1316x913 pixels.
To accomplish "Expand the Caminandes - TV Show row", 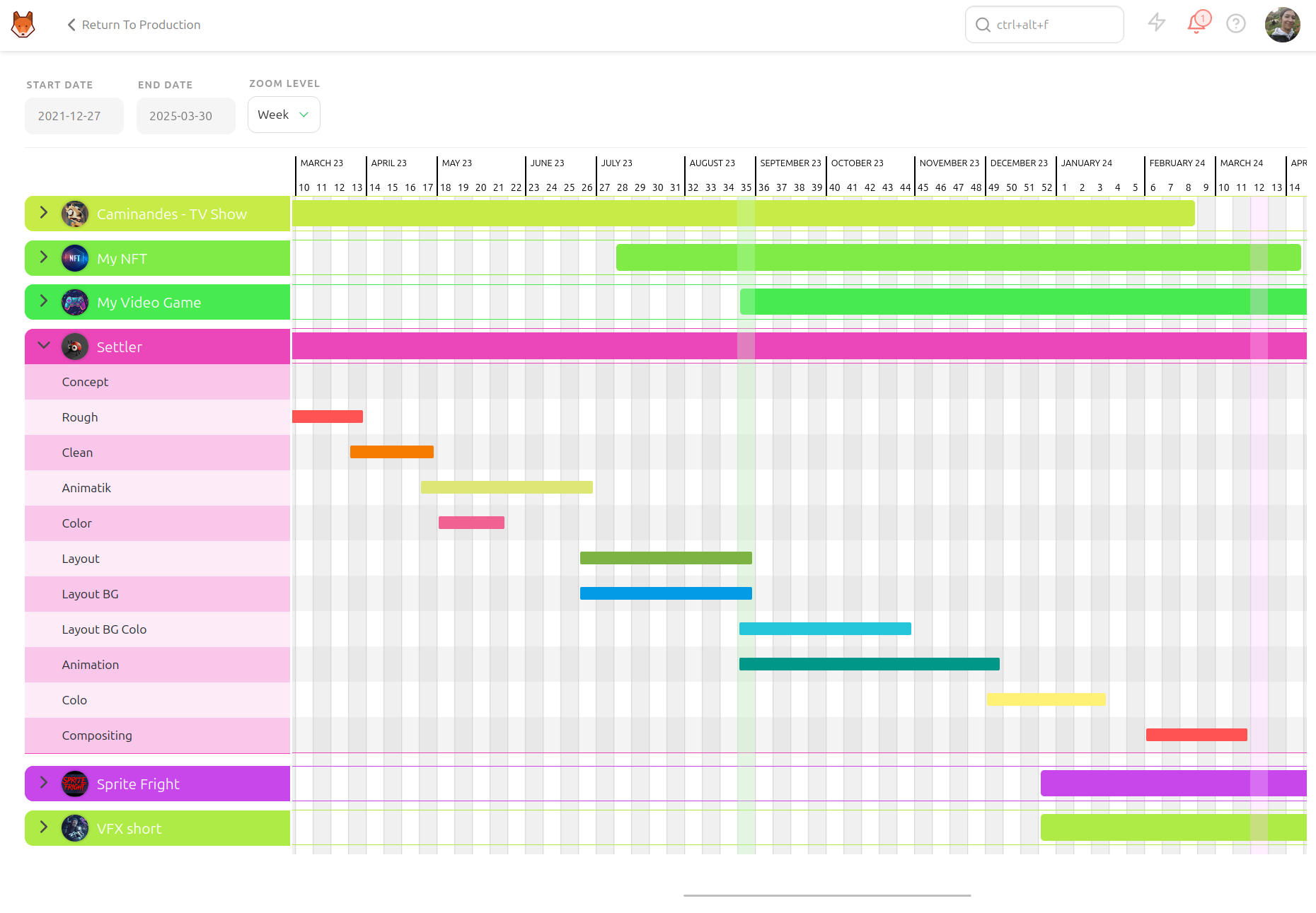I will 44,213.
